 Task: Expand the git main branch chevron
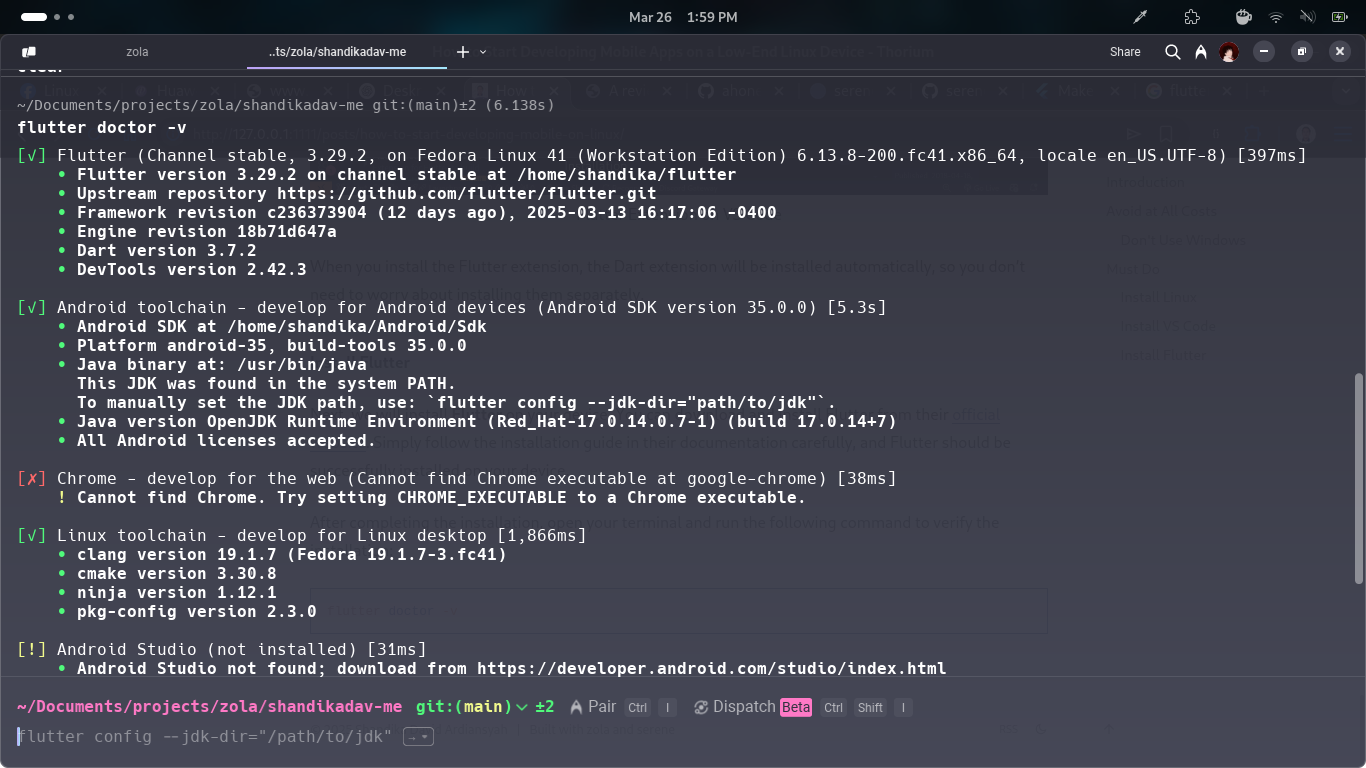521,707
